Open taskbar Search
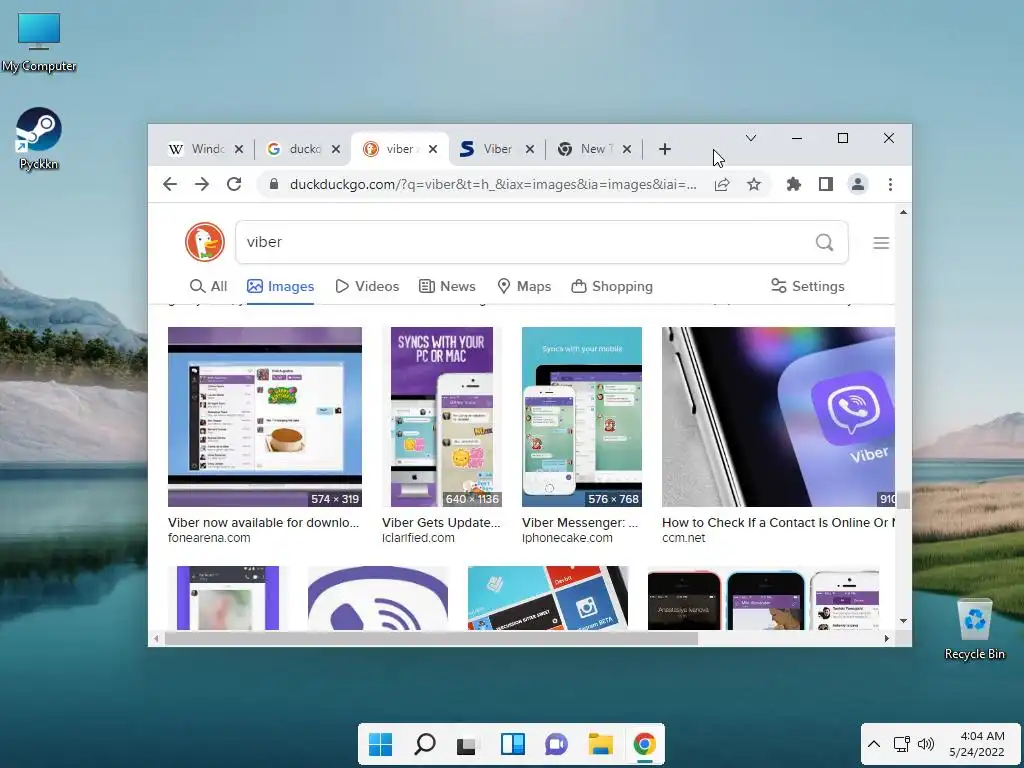Screen dimensions: 1024x768 [x=424, y=744]
